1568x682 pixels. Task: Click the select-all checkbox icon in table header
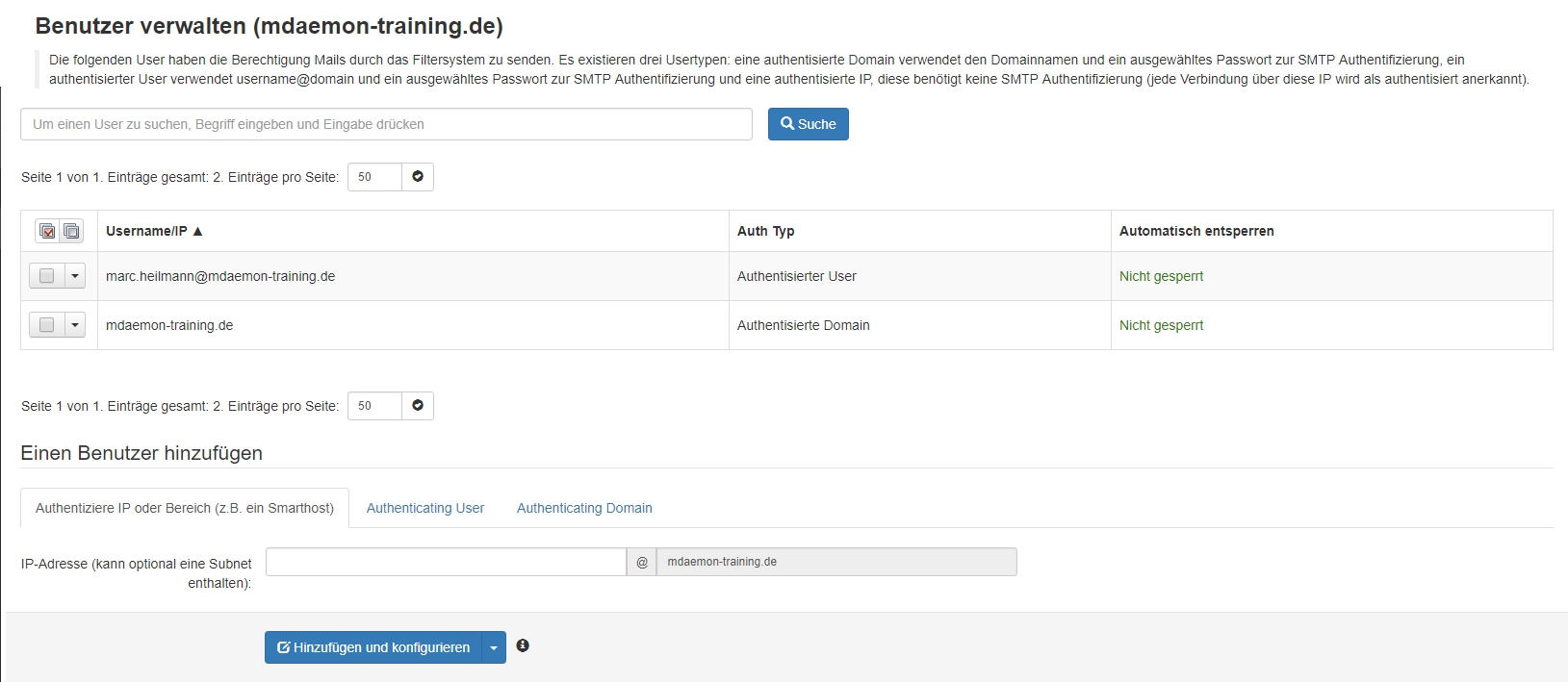(x=47, y=231)
